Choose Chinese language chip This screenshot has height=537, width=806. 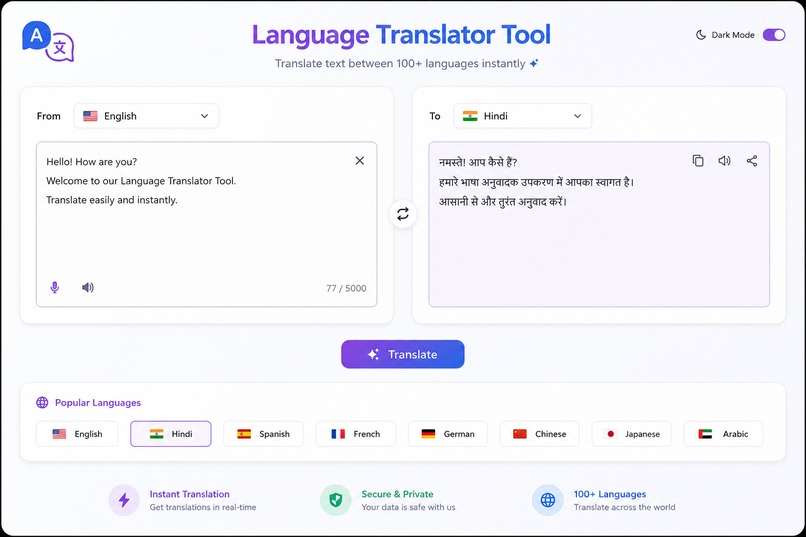pos(540,434)
